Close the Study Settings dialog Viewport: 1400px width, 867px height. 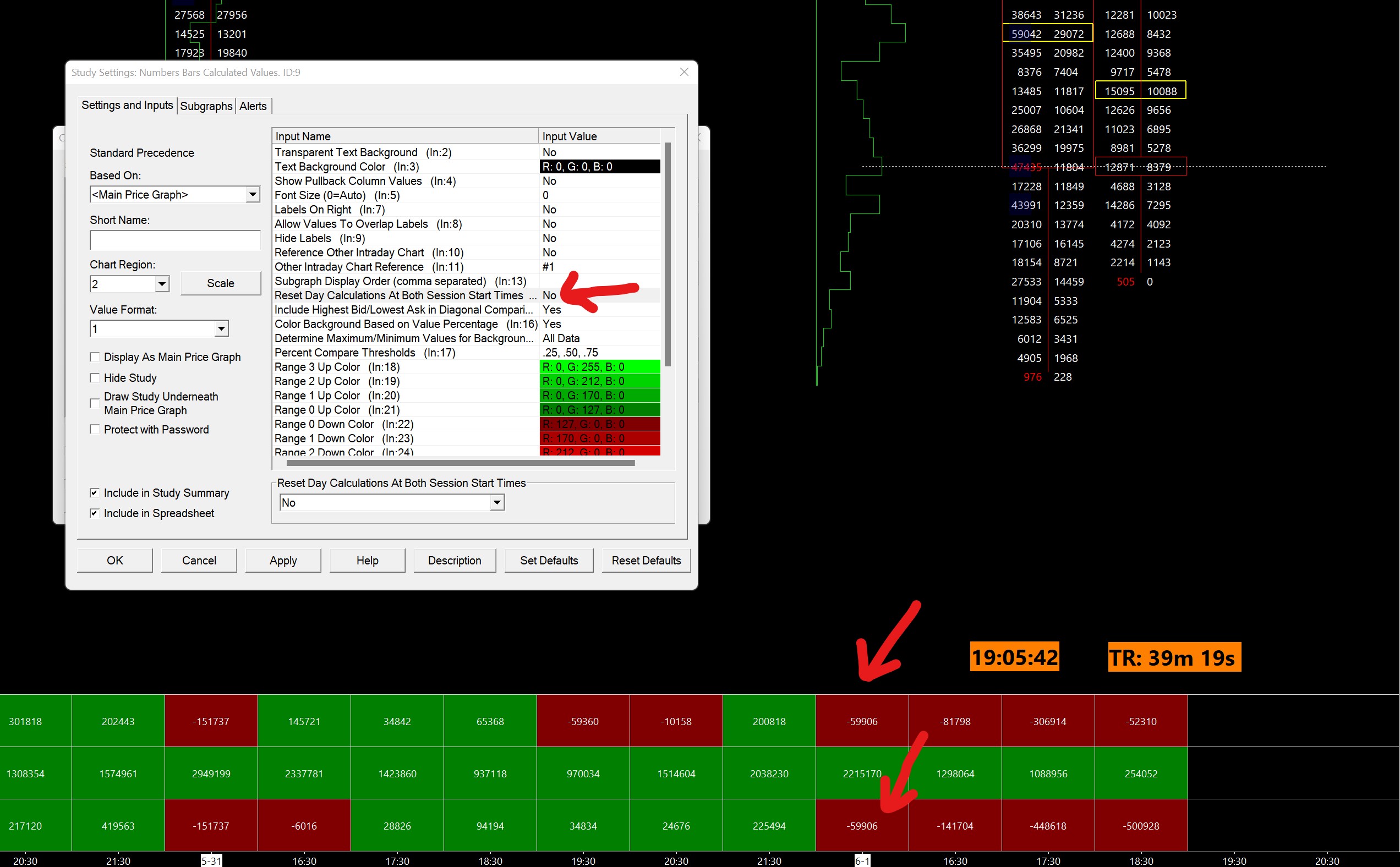(683, 72)
